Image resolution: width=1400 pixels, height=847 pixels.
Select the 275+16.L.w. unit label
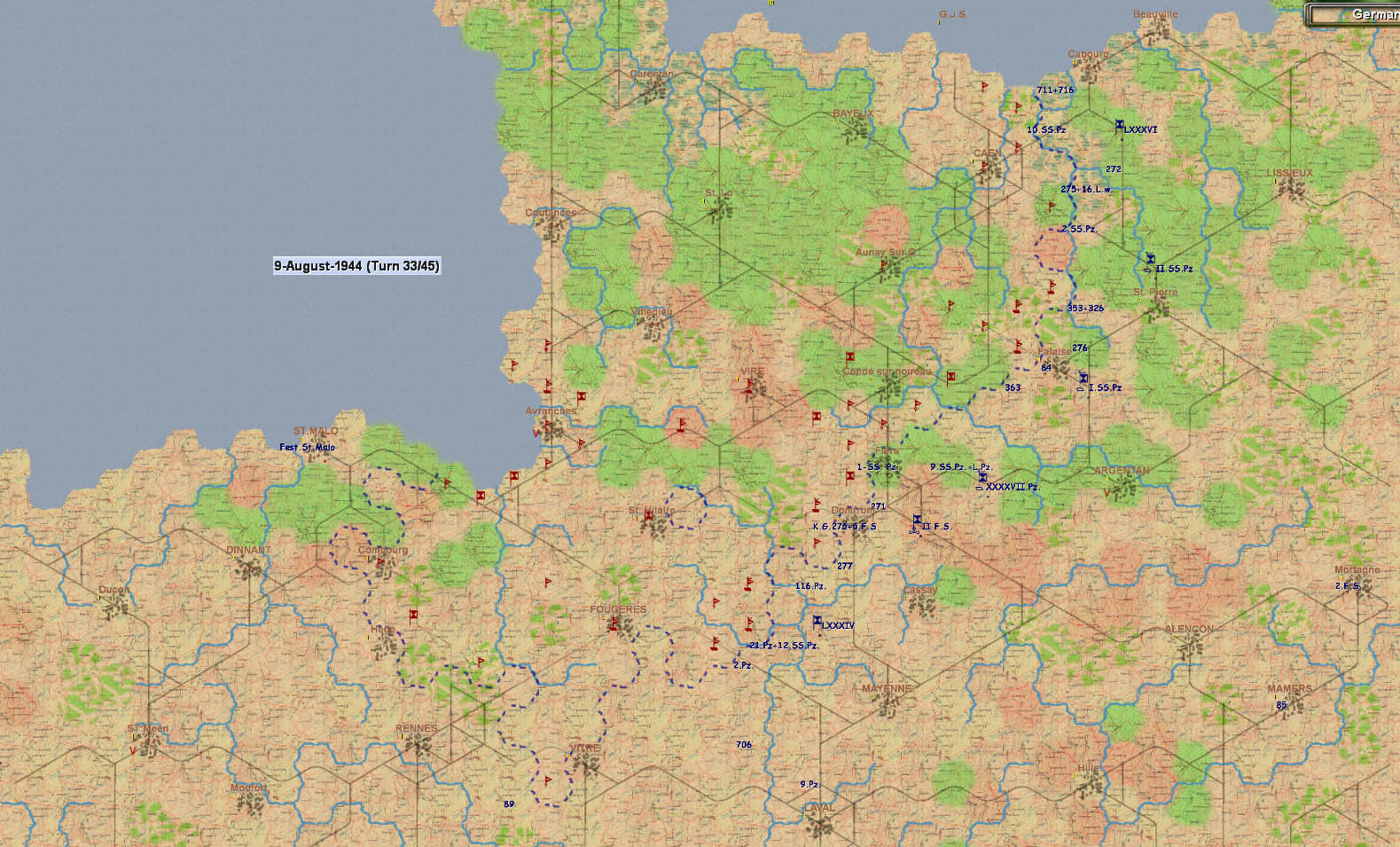coord(1086,189)
